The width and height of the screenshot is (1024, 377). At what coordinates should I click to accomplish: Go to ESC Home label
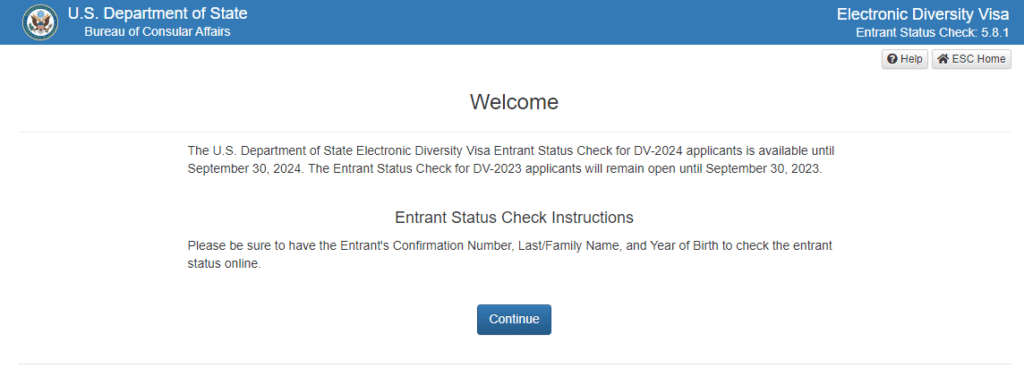979,59
